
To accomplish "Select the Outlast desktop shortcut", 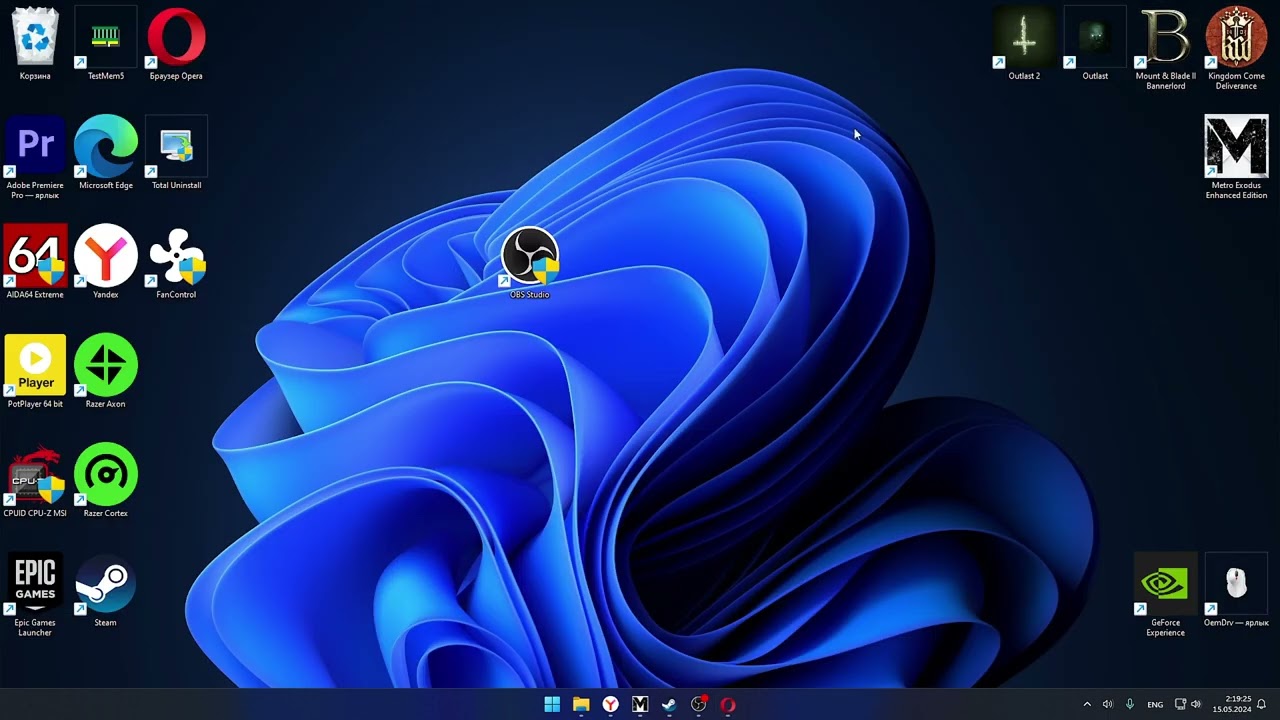I will coord(1095,44).
